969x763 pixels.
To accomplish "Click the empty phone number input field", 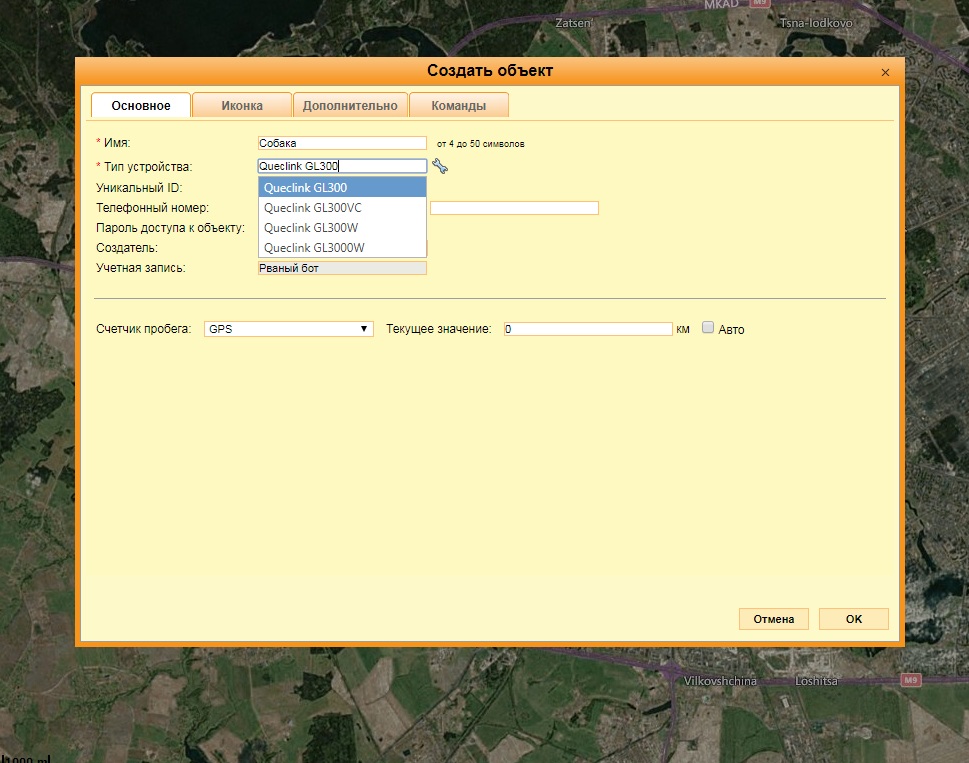I will click(x=514, y=208).
